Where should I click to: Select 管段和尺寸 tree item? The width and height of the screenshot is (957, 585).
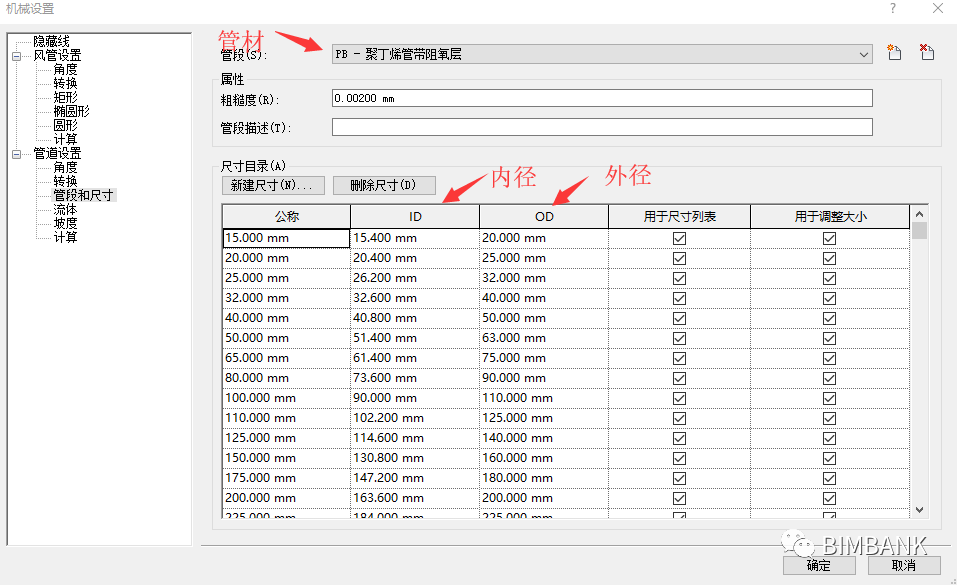coord(84,195)
